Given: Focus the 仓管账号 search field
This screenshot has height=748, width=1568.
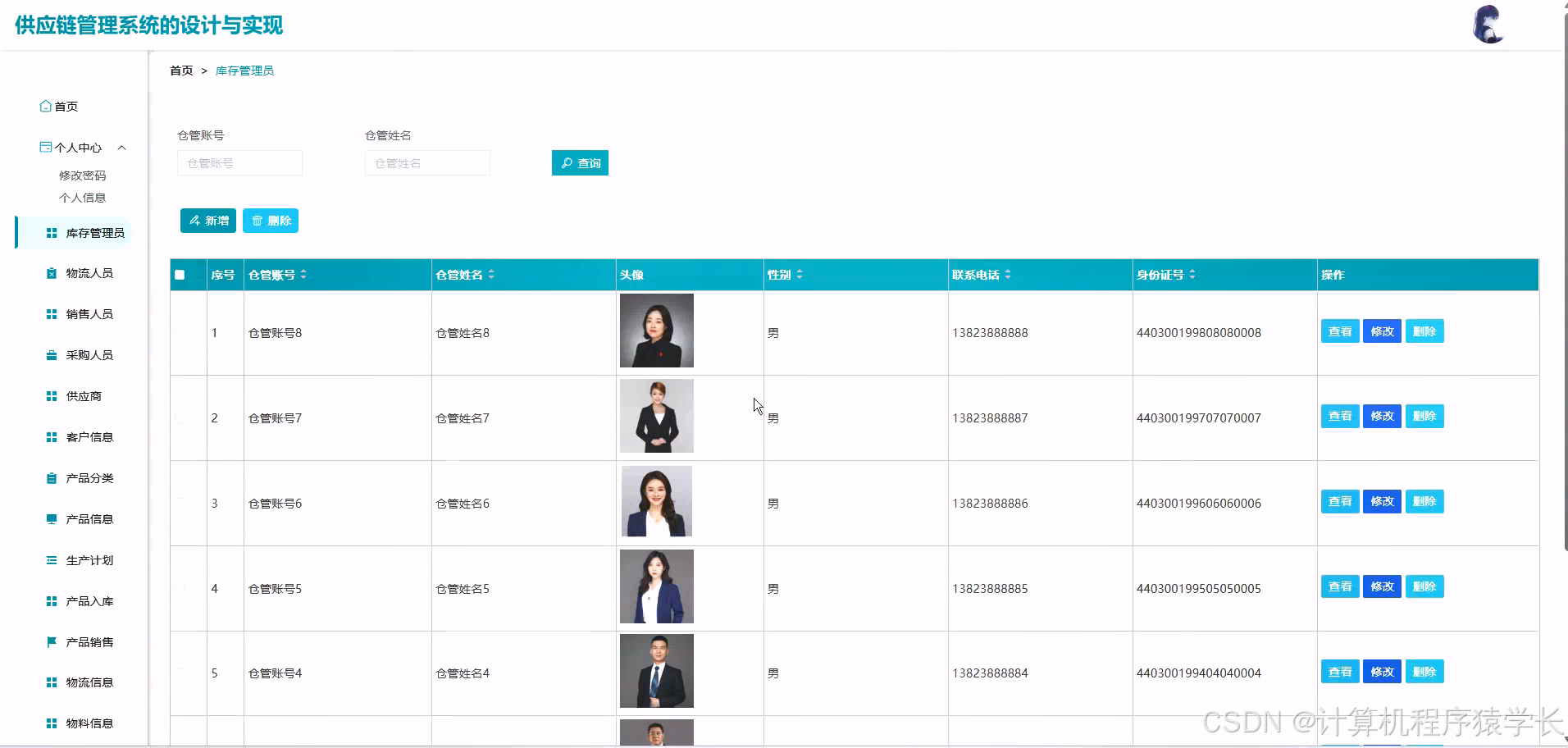Looking at the screenshot, I should (x=239, y=163).
